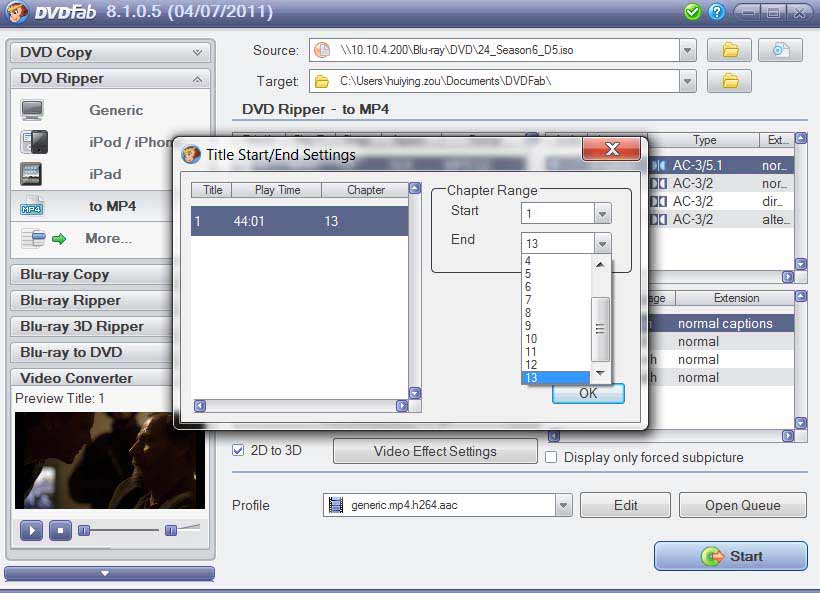Enable Display only forced subpicture

[551, 457]
